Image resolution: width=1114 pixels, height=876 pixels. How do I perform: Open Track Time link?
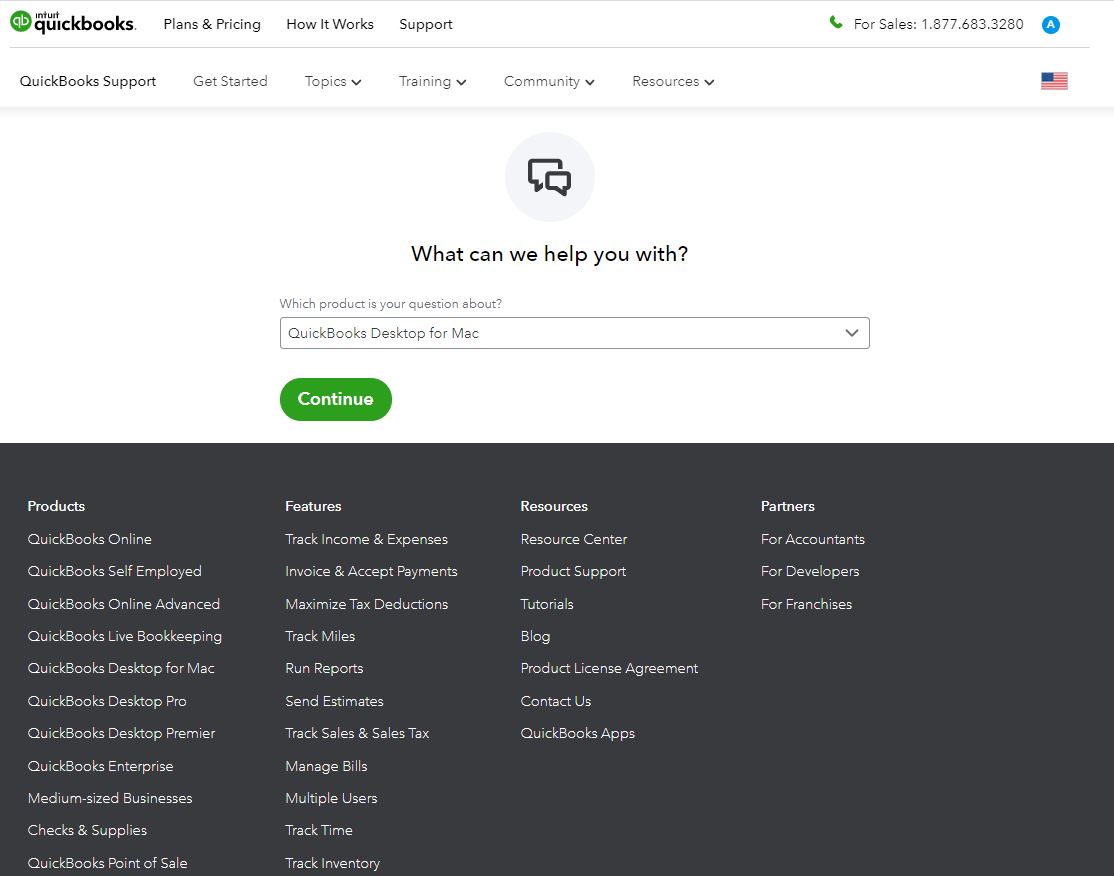[x=318, y=831]
